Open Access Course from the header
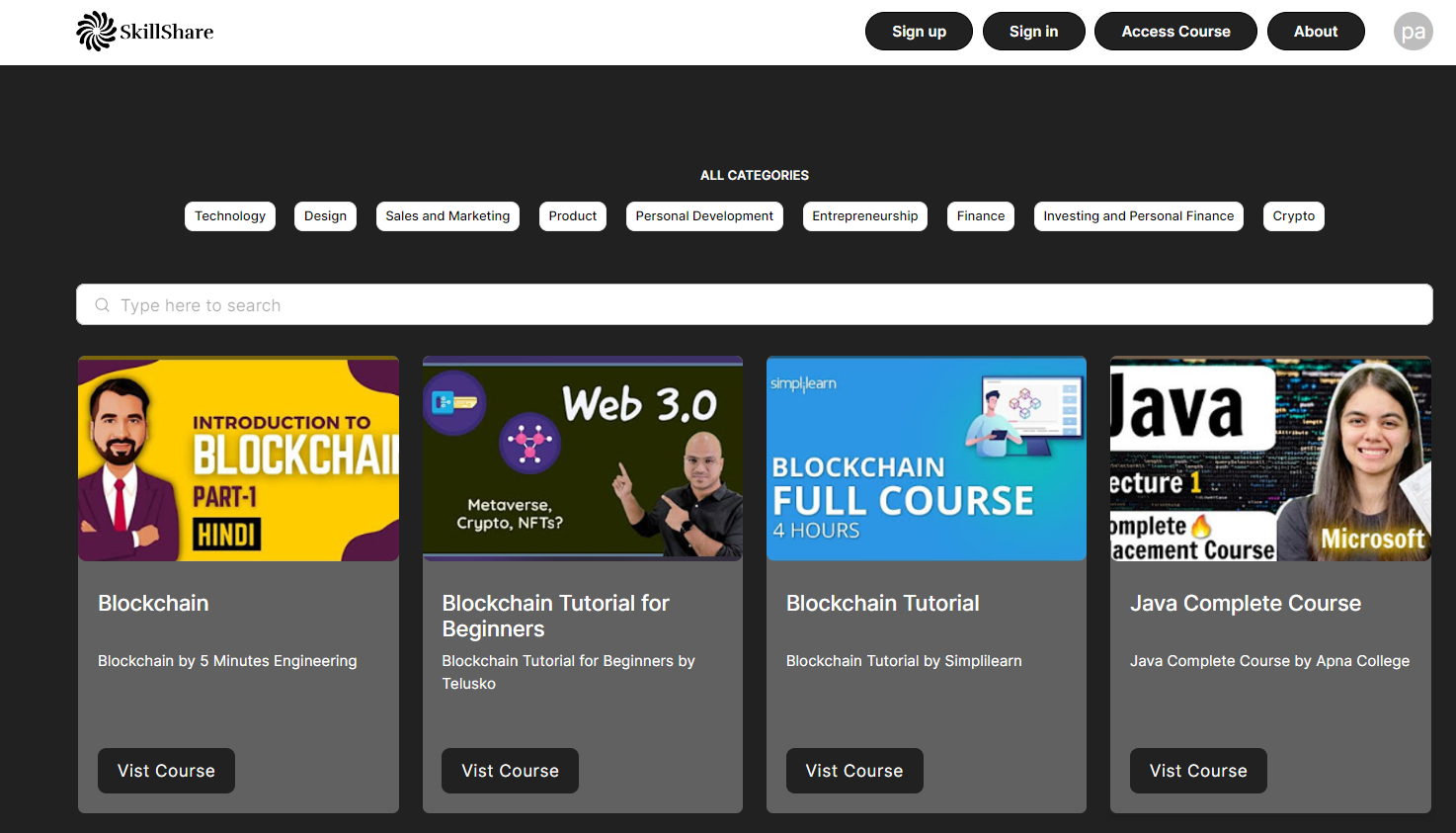The height and width of the screenshot is (833, 1456). pyautogui.click(x=1175, y=31)
